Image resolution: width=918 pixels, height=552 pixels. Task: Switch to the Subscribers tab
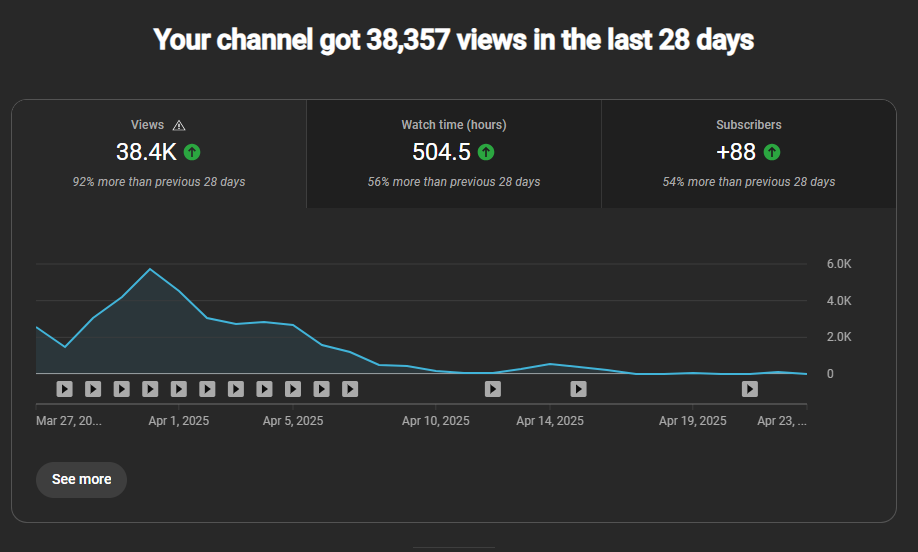tap(748, 153)
